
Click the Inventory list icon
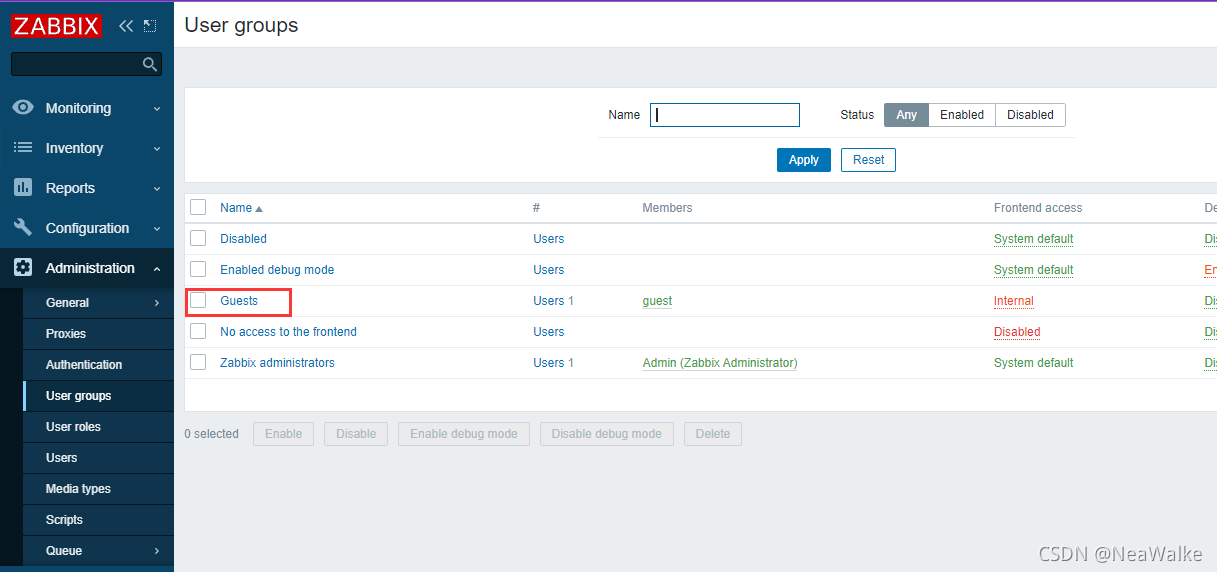click(x=23, y=148)
